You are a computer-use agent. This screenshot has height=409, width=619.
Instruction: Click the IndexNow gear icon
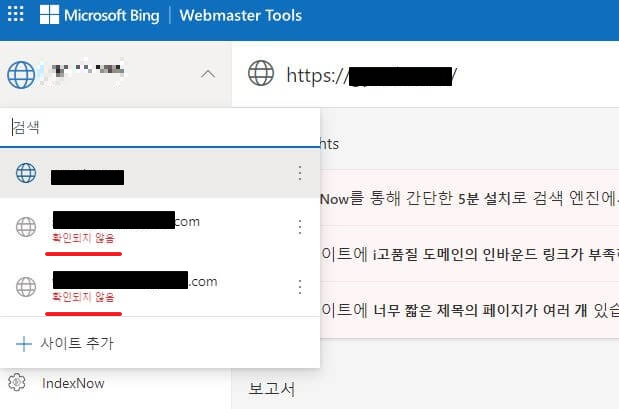17,382
